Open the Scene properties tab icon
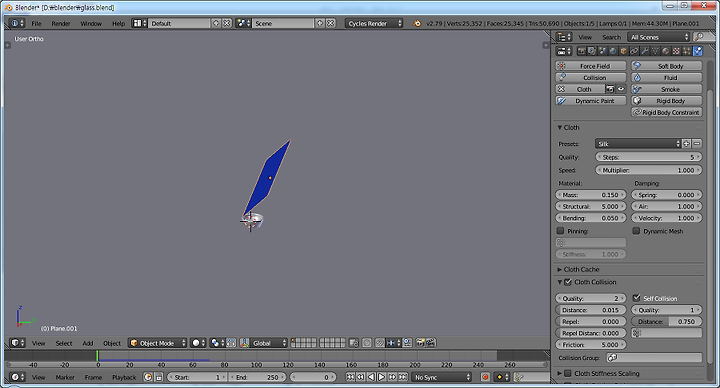720x388 pixels. pos(602,51)
